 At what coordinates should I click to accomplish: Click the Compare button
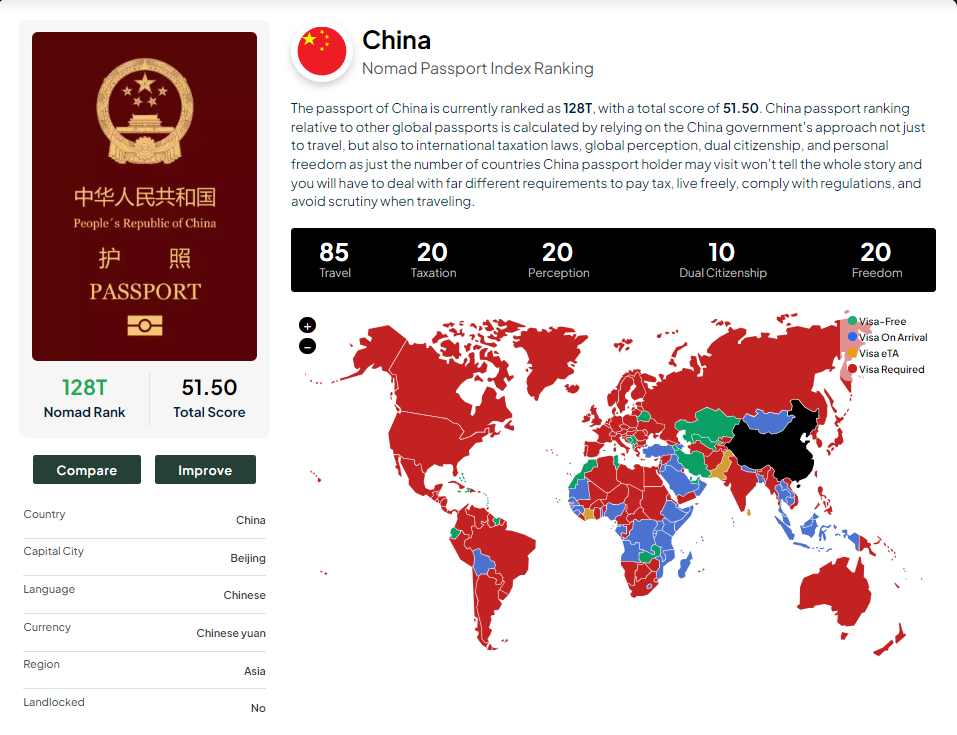click(x=87, y=469)
